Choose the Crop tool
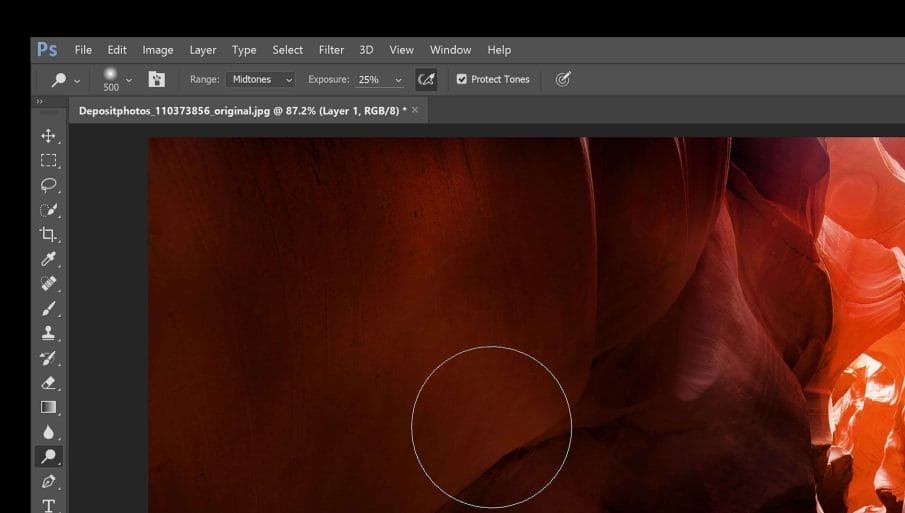This screenshot has height=513, width=905. click(x=48, y=234)
